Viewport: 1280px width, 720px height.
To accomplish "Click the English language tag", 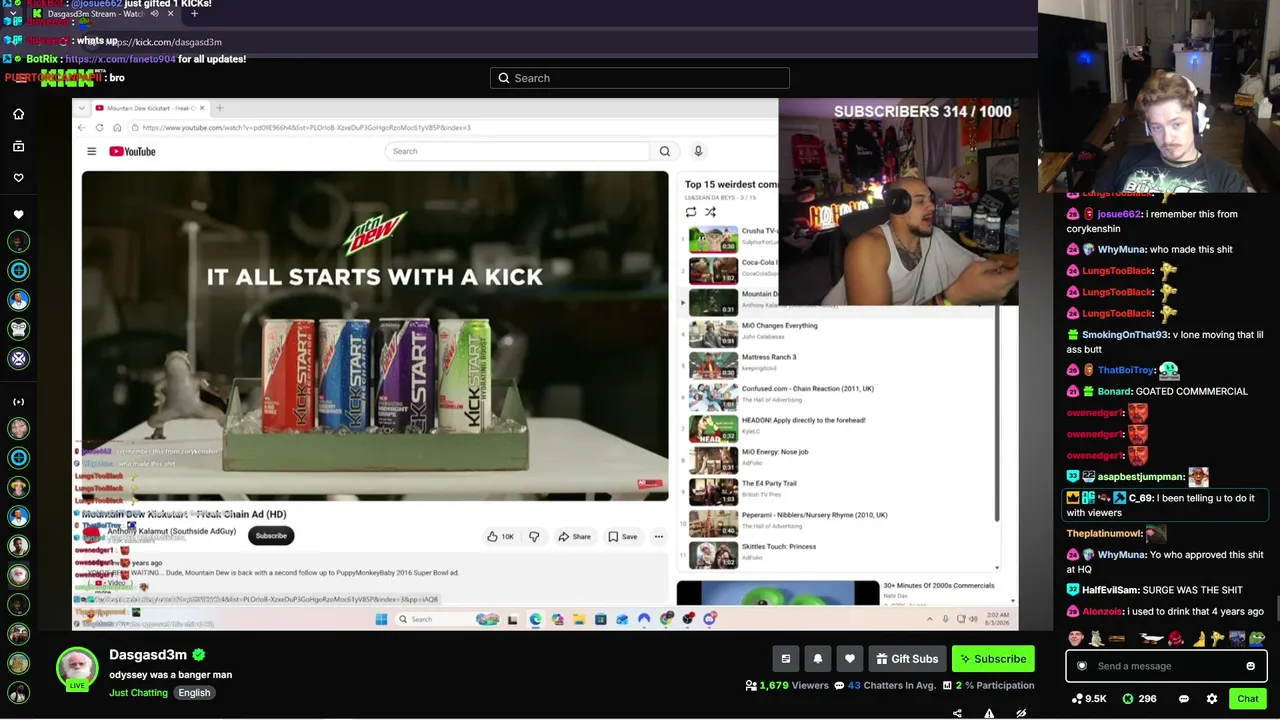I will tap(194, 693).
